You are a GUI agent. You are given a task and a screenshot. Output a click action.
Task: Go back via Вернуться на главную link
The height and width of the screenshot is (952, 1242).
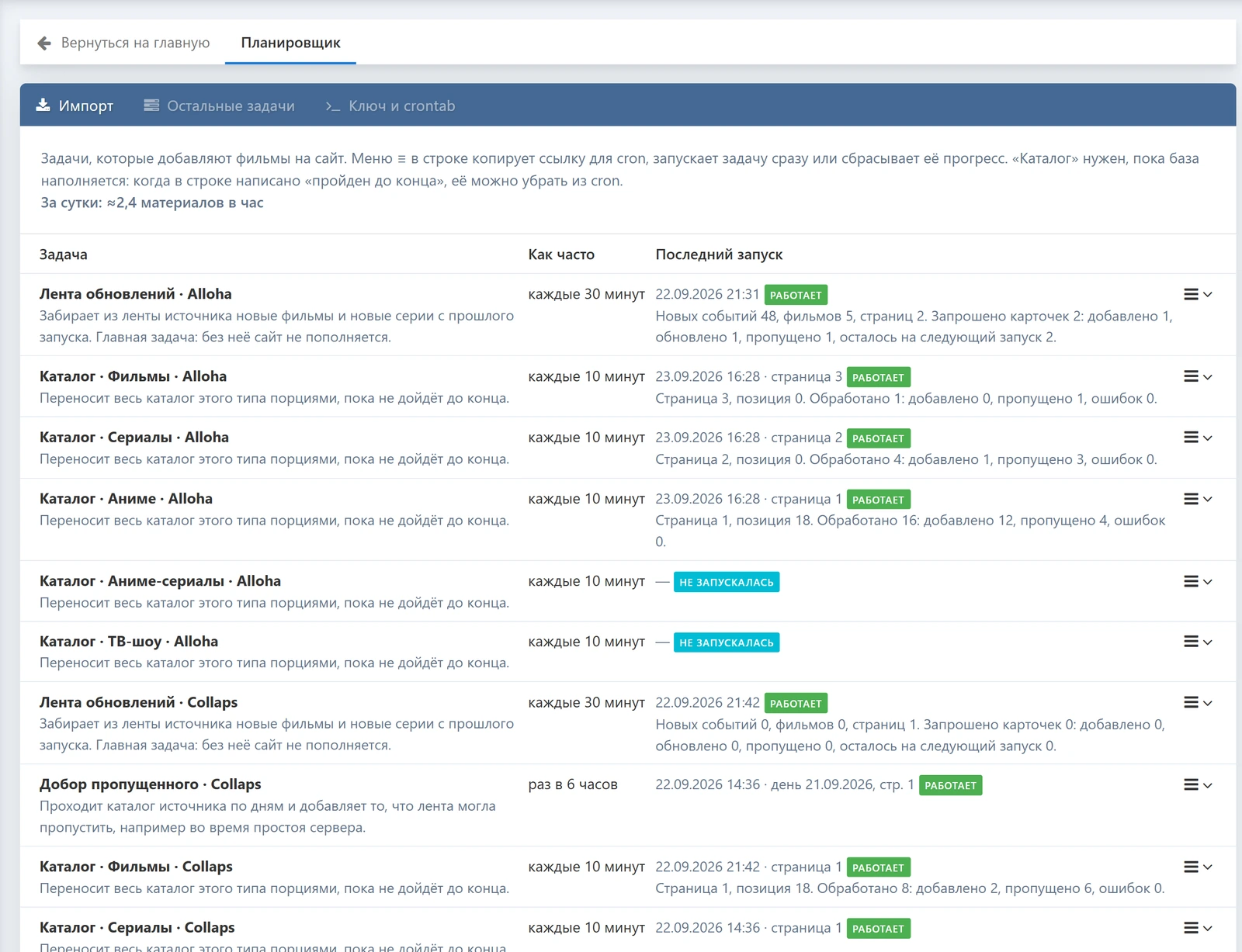124,43
